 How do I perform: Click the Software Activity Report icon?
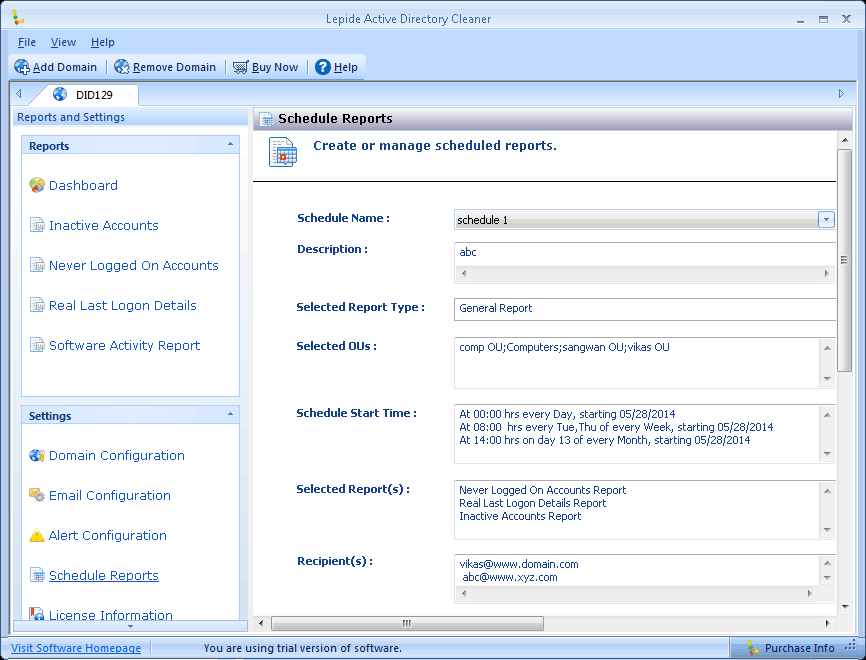pyautogui.click(x=37, y=345)
